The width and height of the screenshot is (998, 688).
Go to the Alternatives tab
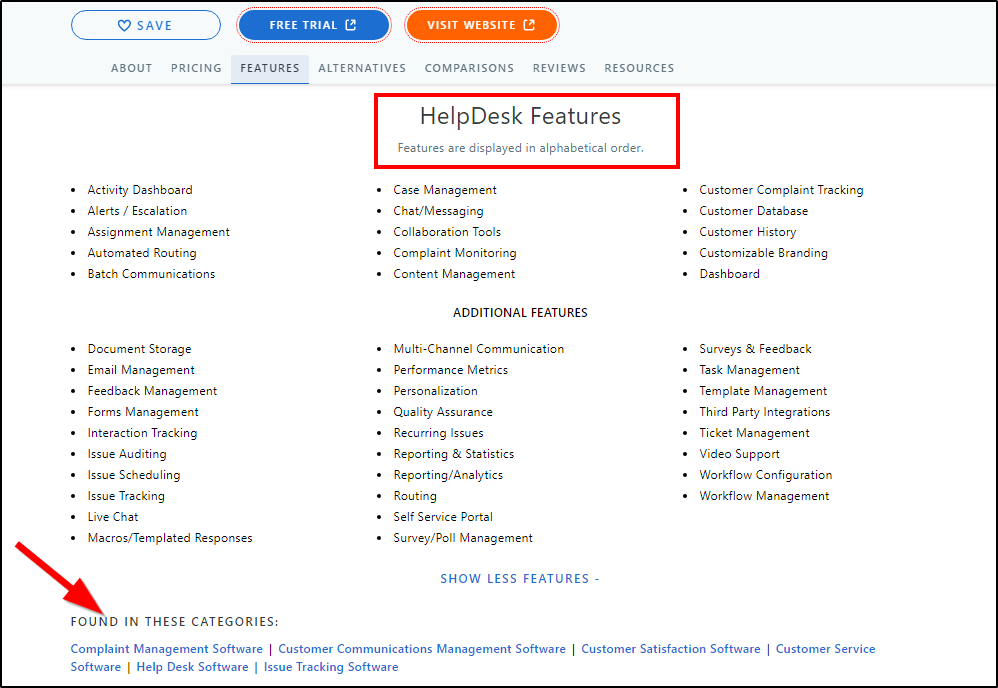pos(362,68)
